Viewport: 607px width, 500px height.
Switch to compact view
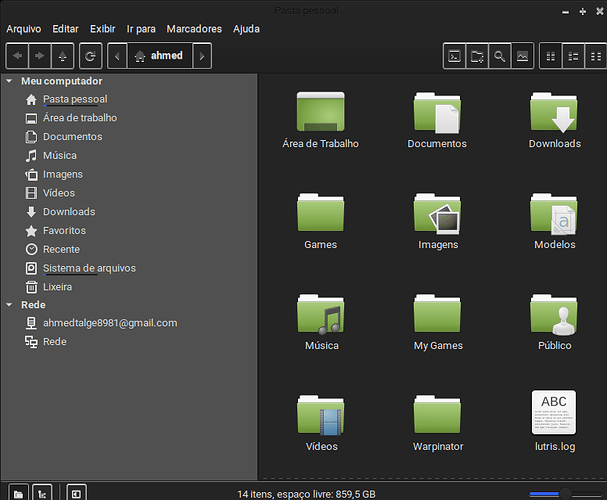tap(595, 57)
